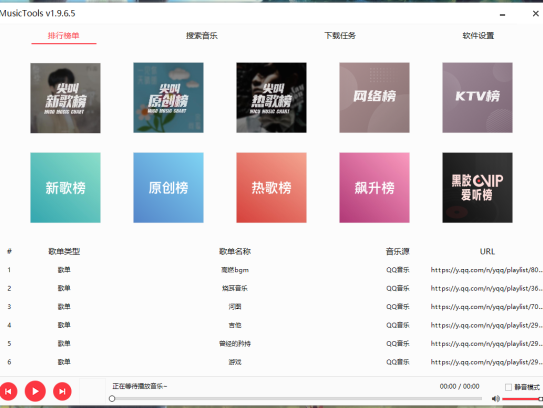
Task: Click the URL ending in playlist/36
Action: click(487, 288)
